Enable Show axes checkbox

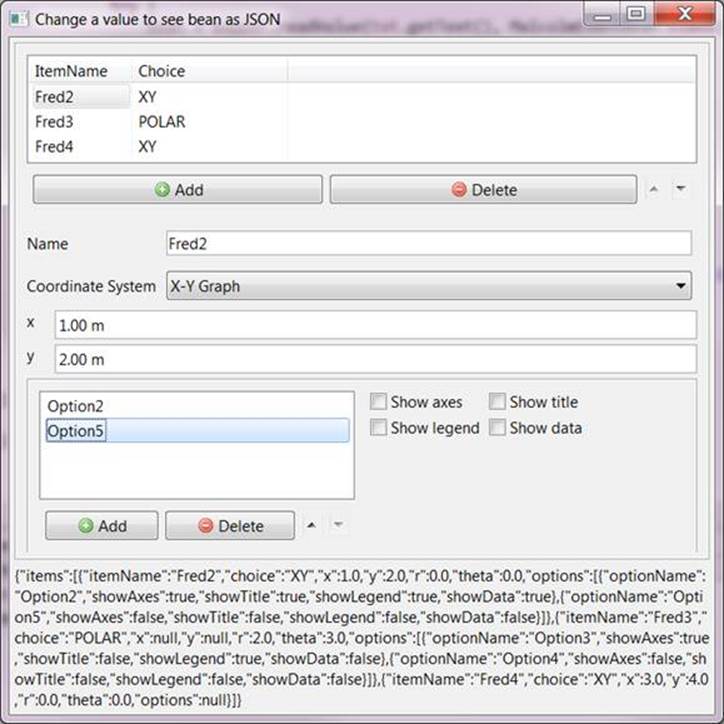tap(378, 402)
